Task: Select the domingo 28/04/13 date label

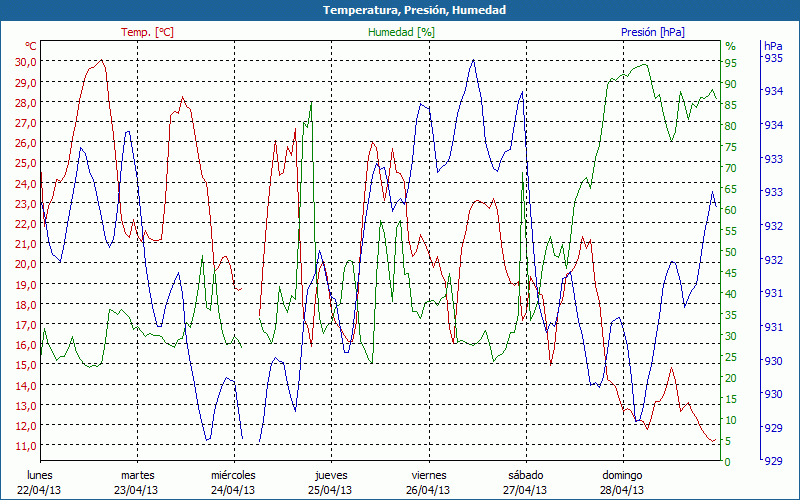Action: coord(622,482)
